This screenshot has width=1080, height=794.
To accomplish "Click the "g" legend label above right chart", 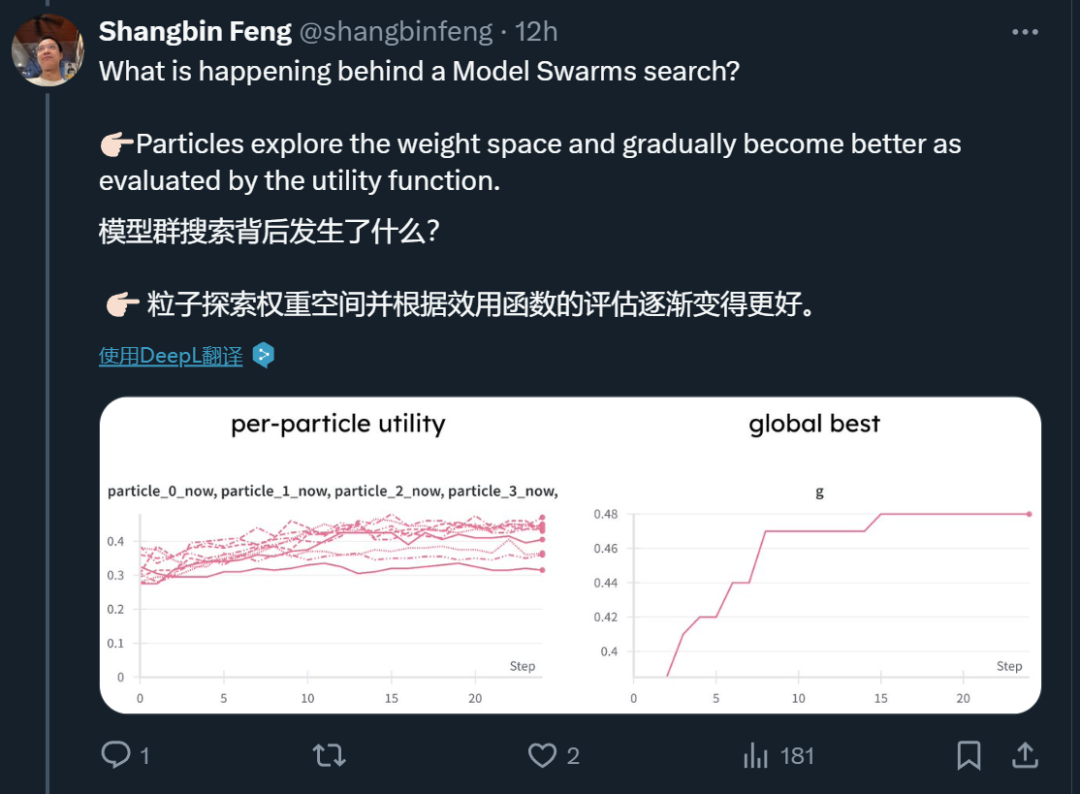I will tap(820, 492).
